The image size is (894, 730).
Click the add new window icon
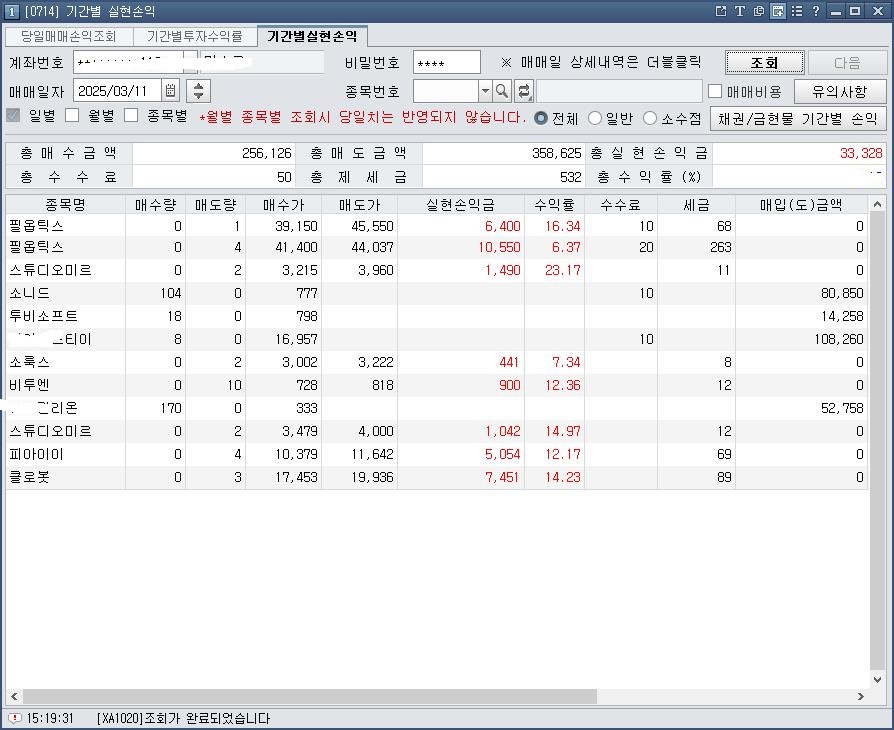pos(777,11)
